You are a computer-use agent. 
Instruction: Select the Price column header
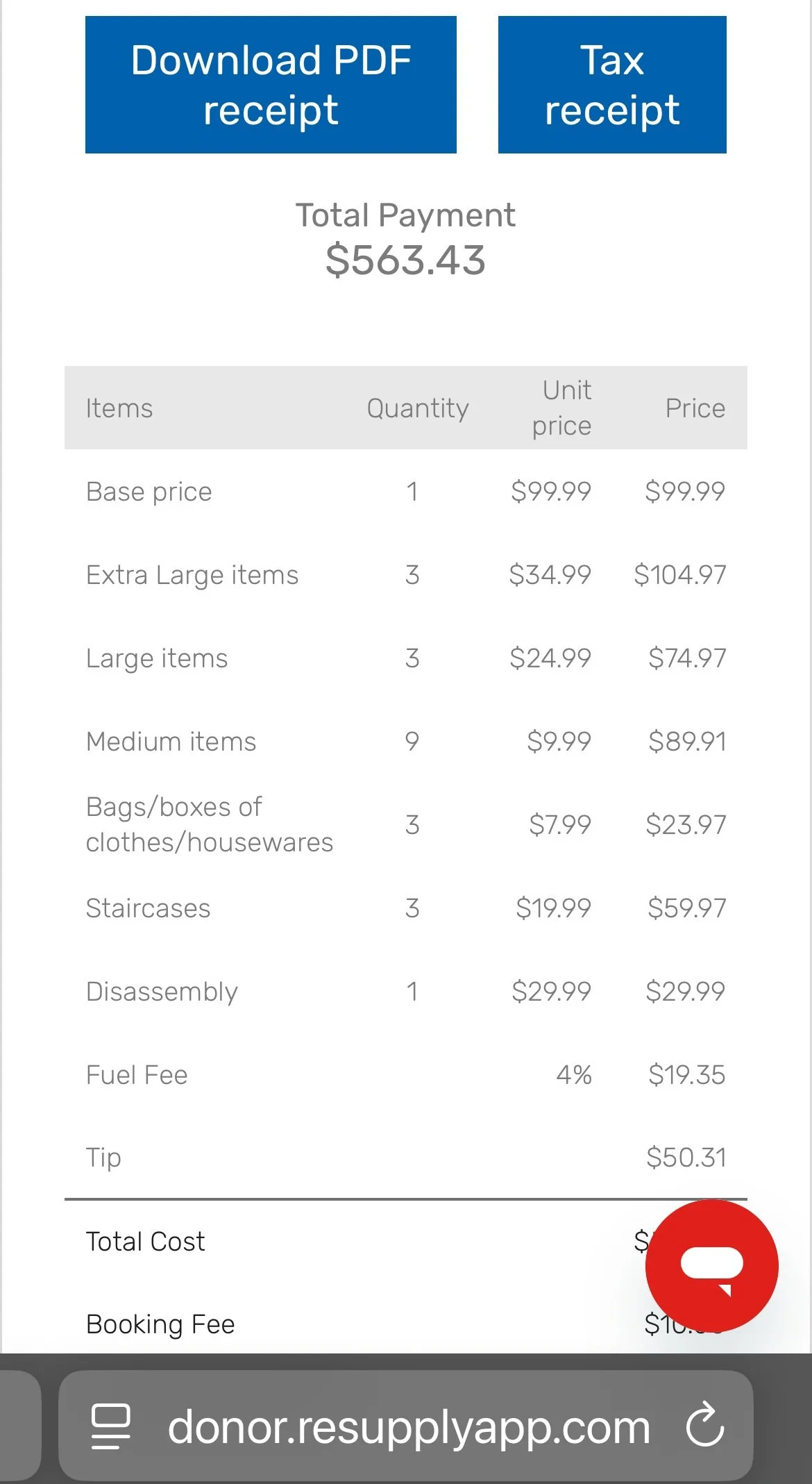click(695, 408)
